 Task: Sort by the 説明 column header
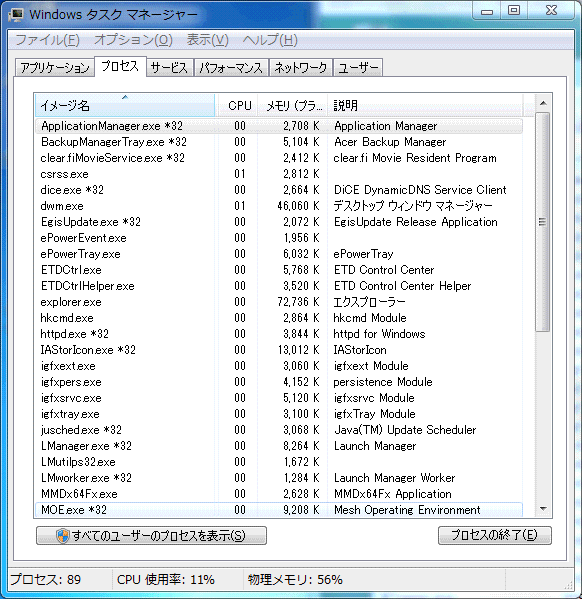coord(425,105)
